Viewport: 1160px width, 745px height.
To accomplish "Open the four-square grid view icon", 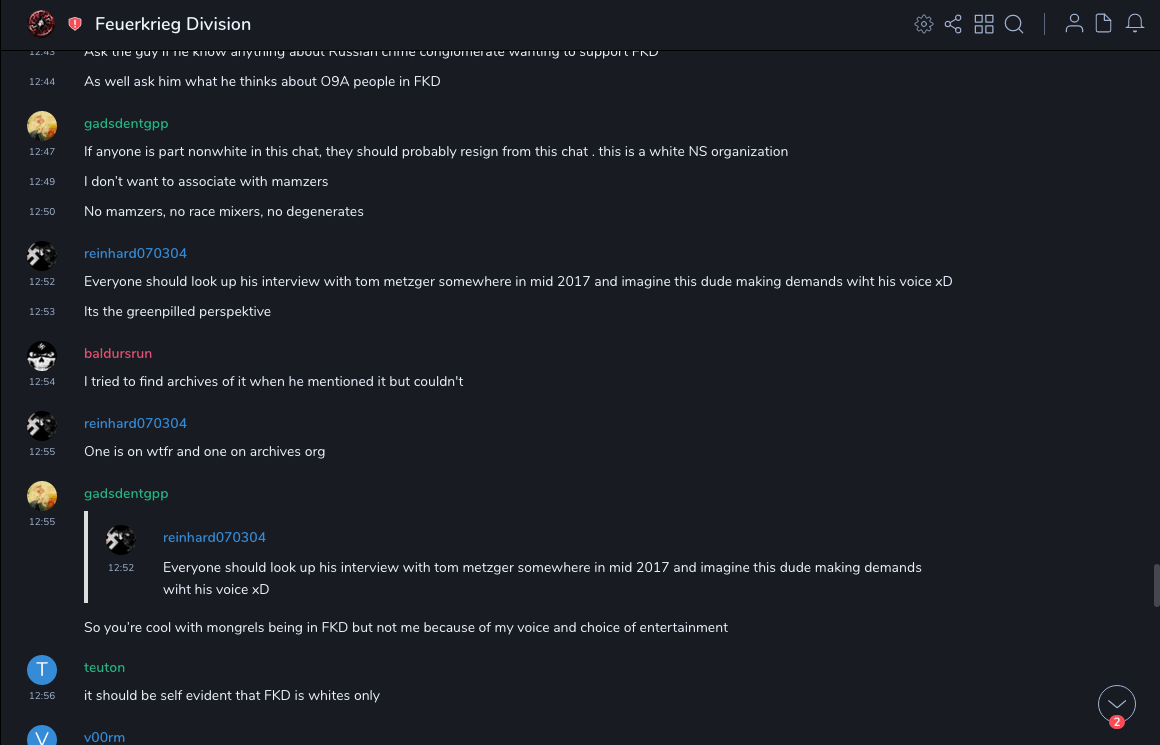I will tap(984, 24).
